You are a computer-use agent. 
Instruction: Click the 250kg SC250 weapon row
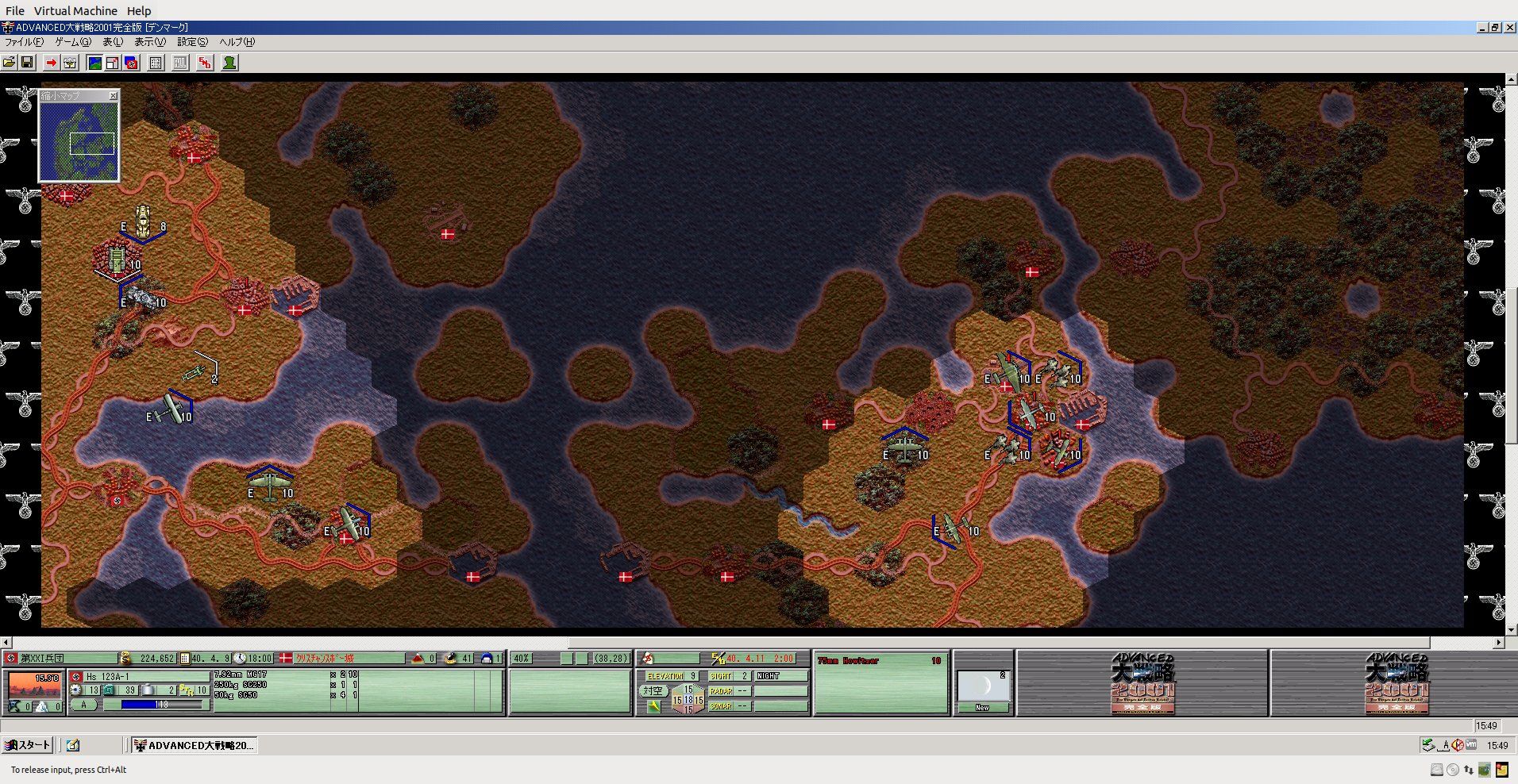click(286, 685)
